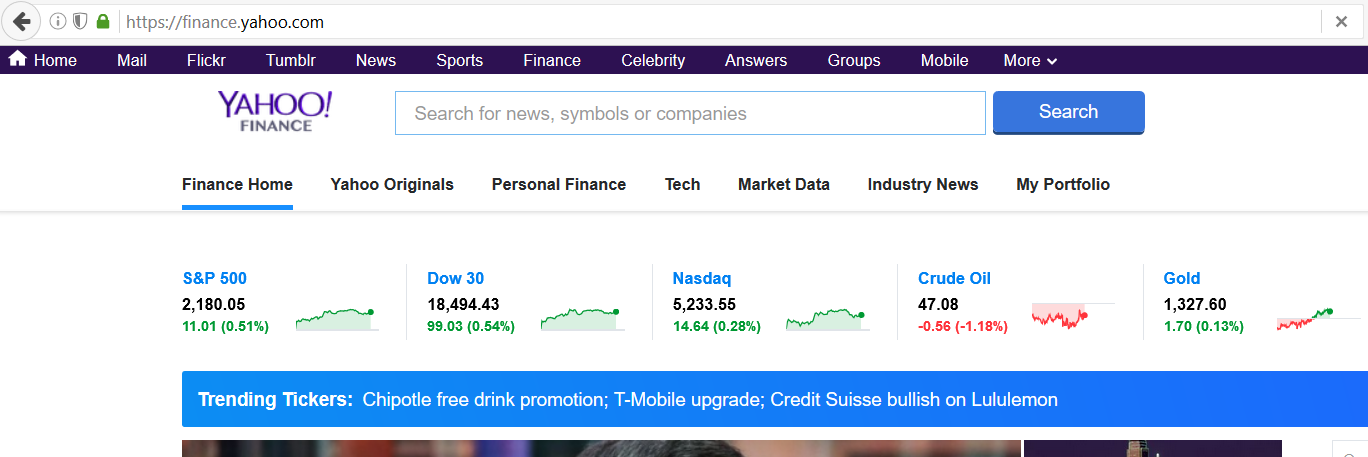Open the Nasdaq index link
The height and width of the screenshot is (457, 1368).
[x=701, y=278]
